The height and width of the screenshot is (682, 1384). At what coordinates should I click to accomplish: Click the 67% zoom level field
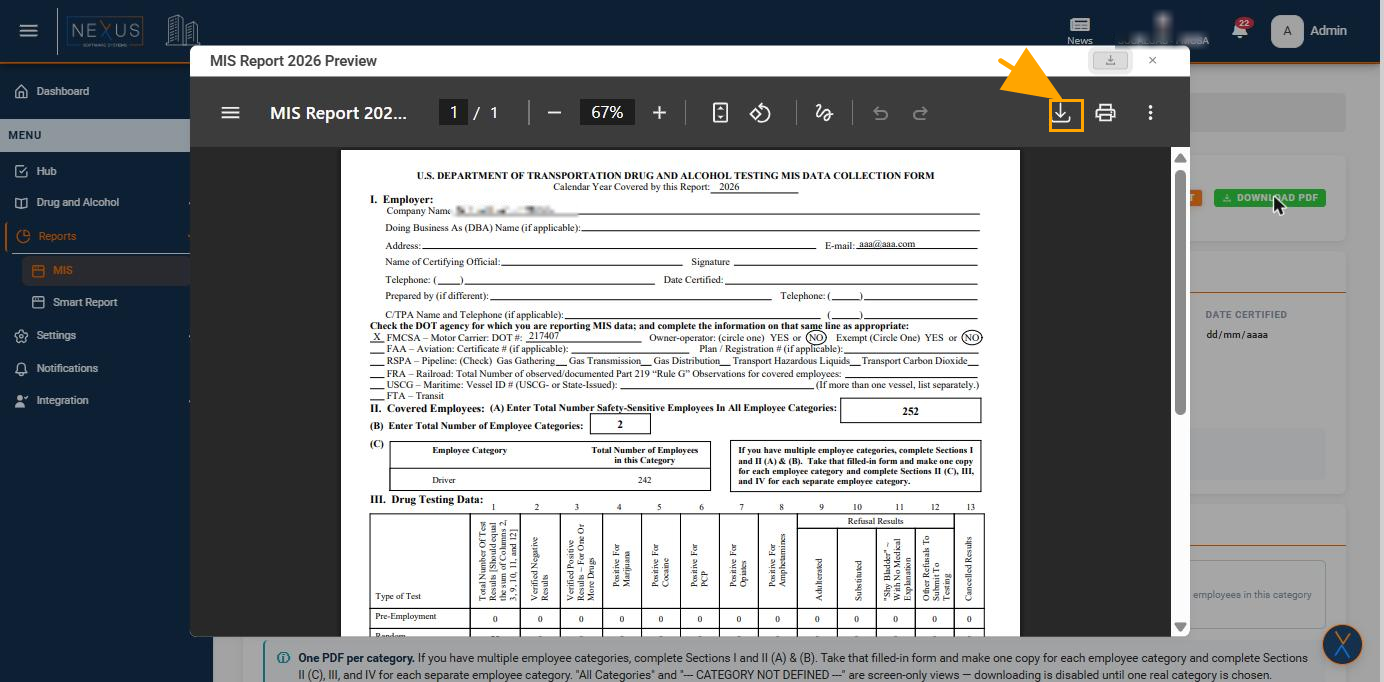tap(607, 113)
